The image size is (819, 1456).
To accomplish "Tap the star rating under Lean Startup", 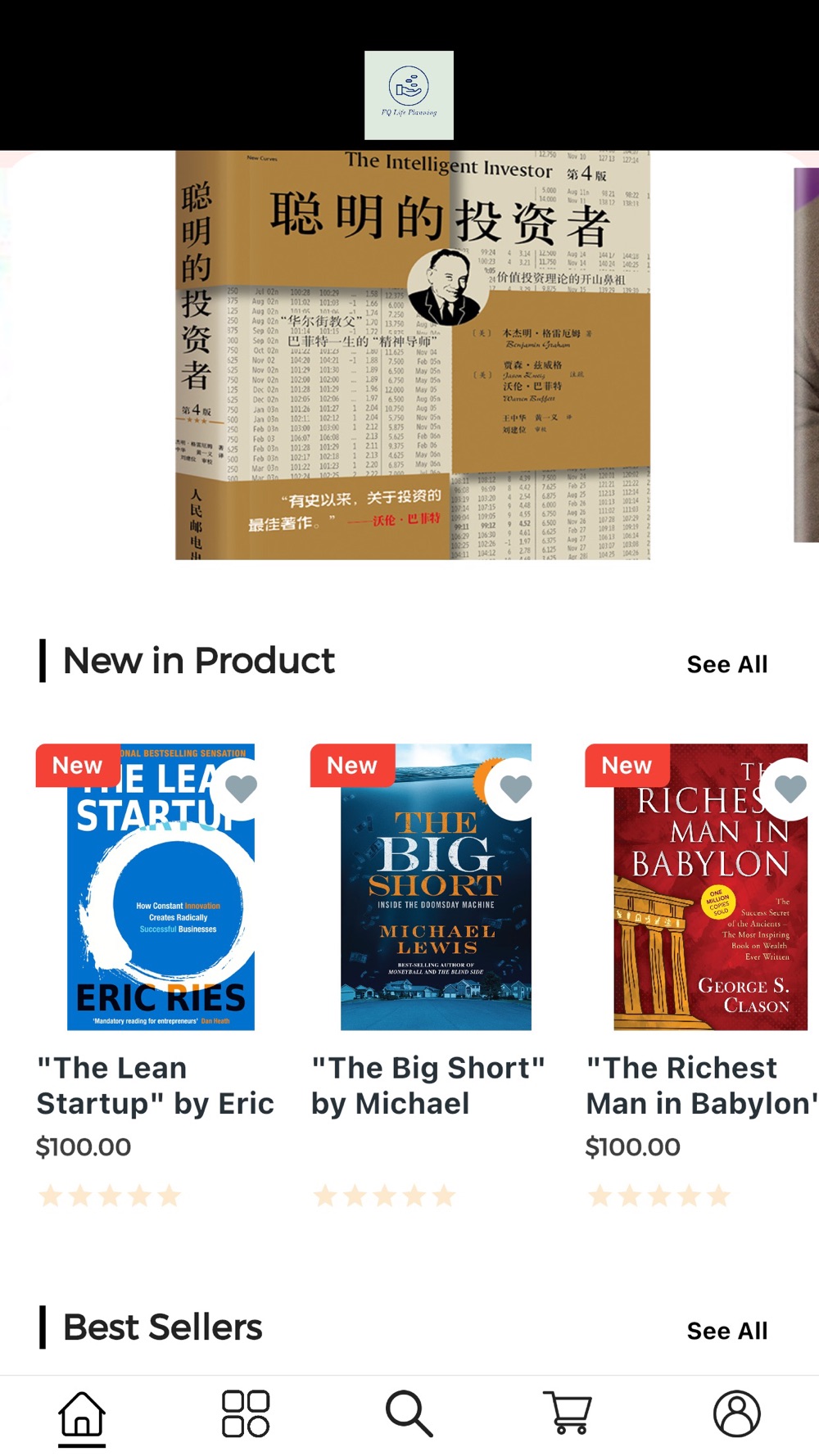I will pos(110,1196).
